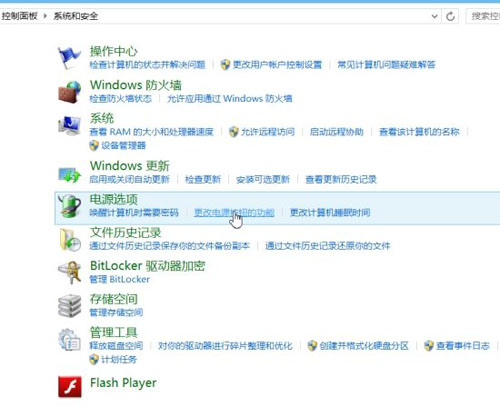Open the 电源选项 battery icon
The width and height of the screenshot is (500, 406).
coord(69,206)
